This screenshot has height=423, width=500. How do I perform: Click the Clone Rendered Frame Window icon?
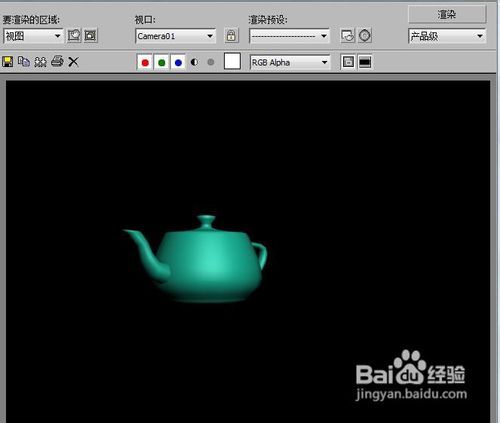[x=40, y=62]
